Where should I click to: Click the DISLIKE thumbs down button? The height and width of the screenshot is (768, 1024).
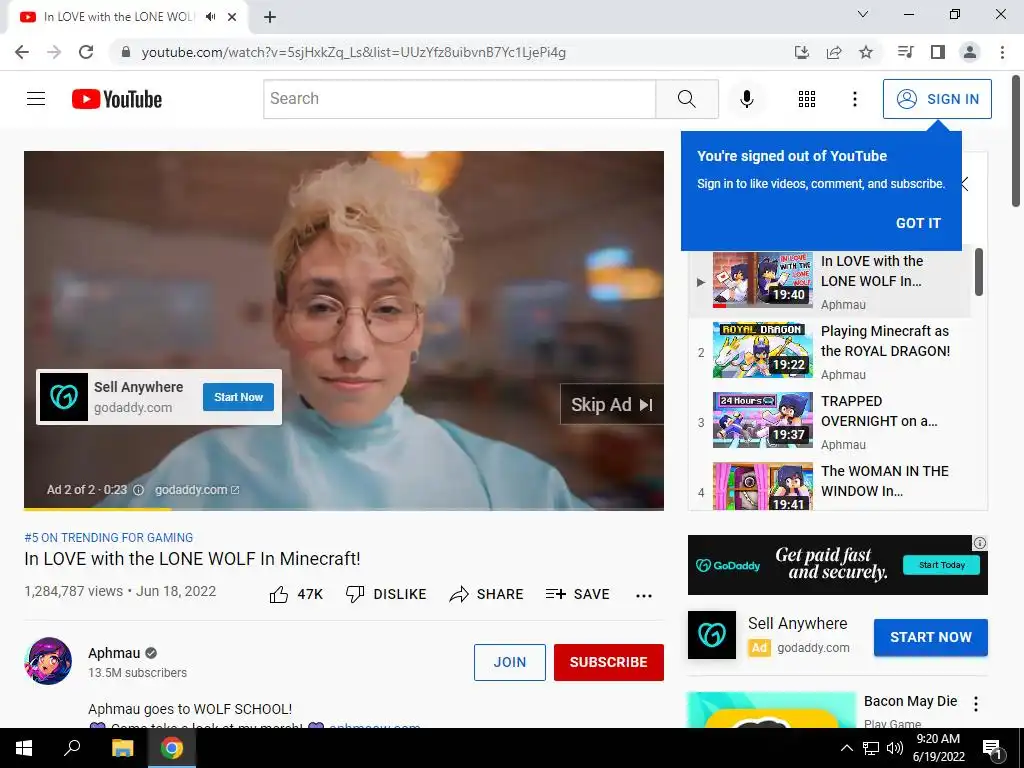click(386, 594)
